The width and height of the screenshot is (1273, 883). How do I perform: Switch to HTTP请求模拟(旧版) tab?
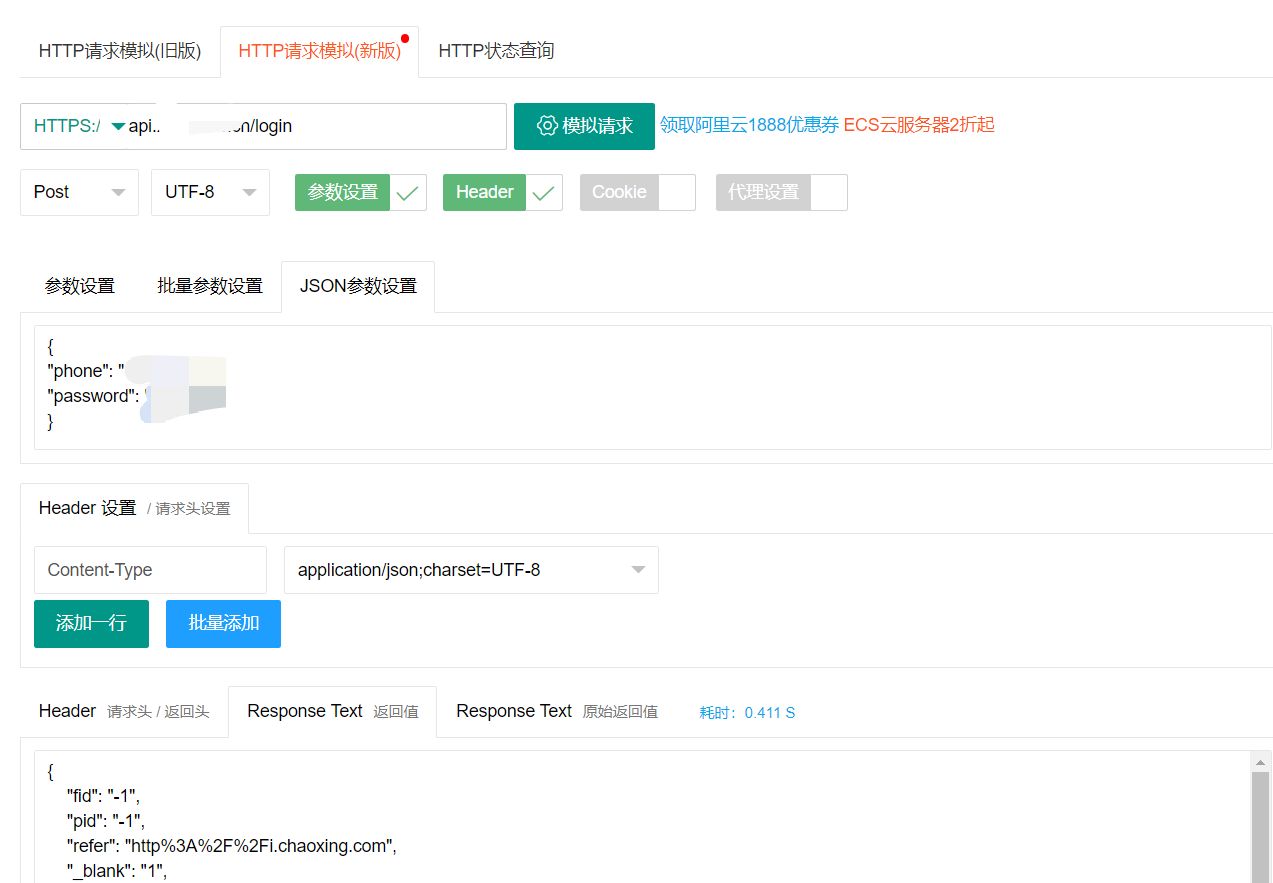(x=120, y=51)
